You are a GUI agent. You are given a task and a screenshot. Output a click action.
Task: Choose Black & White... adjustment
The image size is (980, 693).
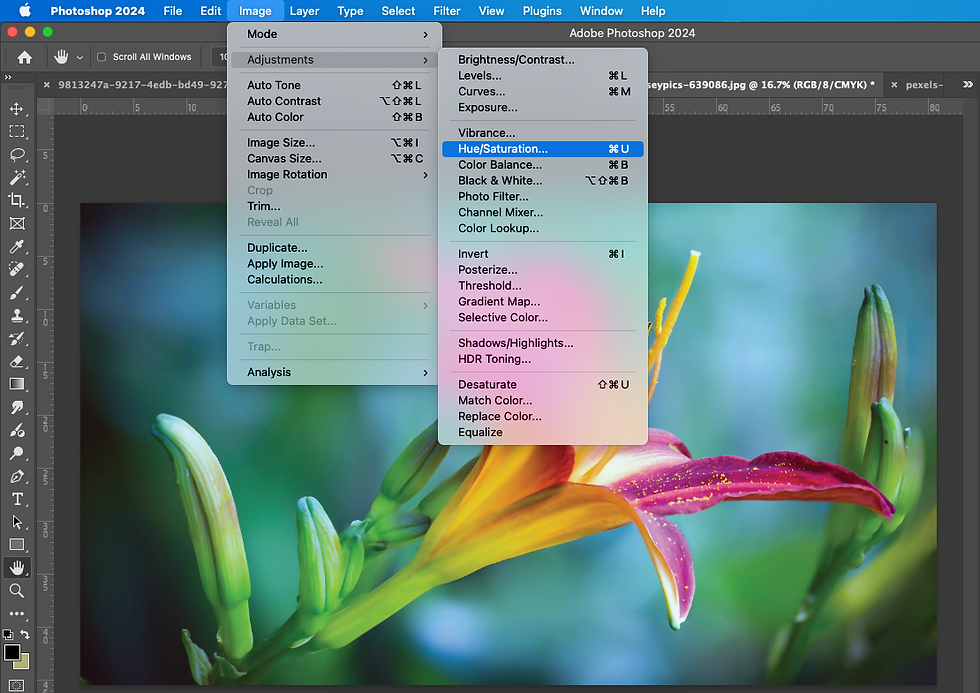(x=542, y=181)
